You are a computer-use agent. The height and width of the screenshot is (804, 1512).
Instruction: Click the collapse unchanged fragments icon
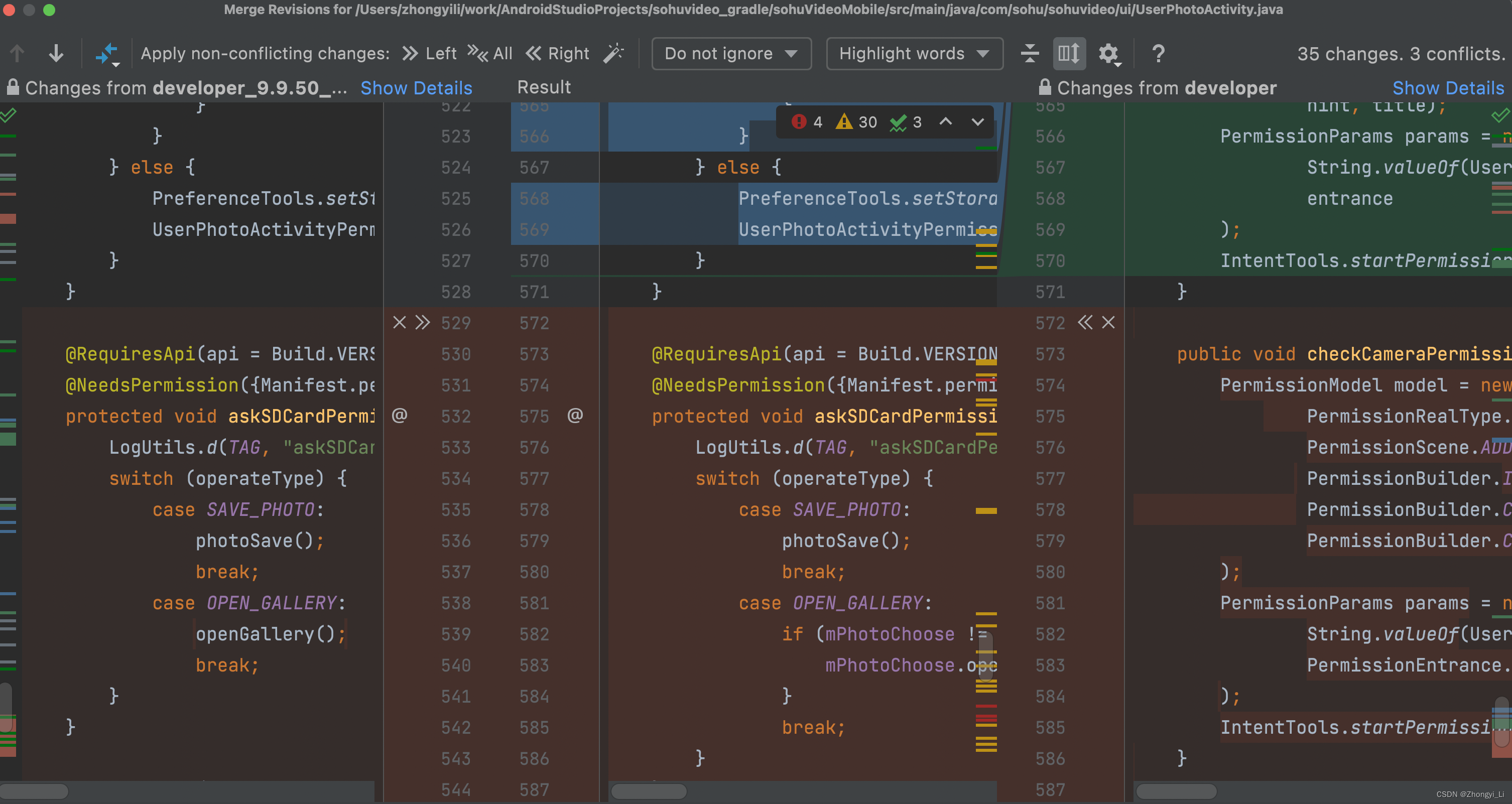point(1030,53)
